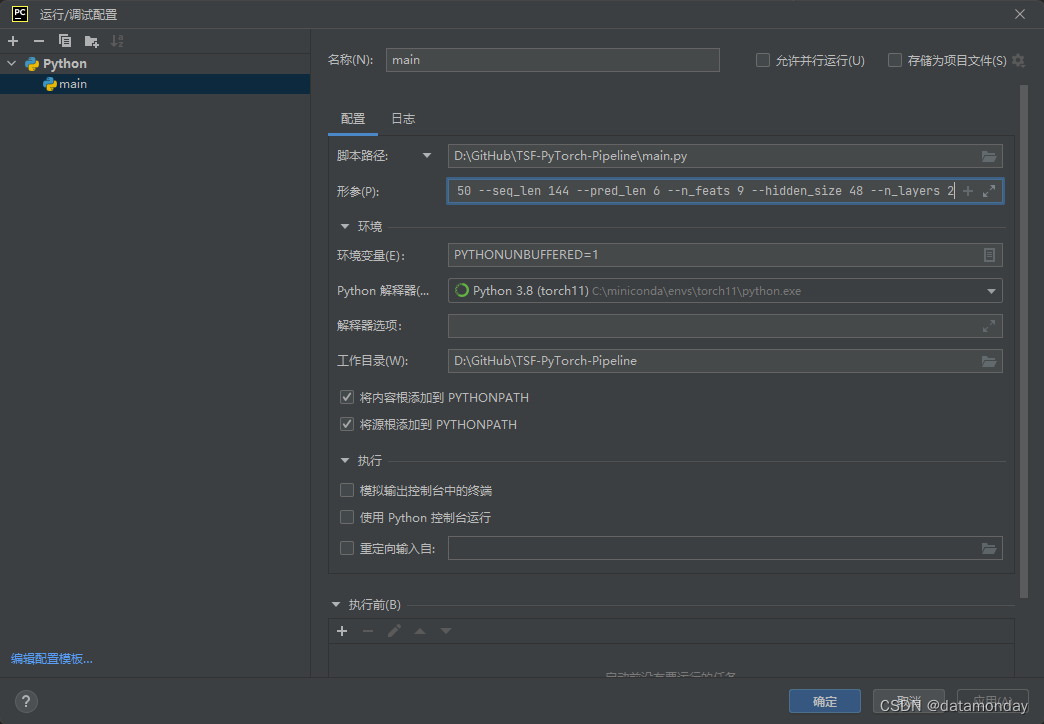Open environment variables editor icon
The height and width of the screenshot is (724, 1044).
coord(989,255)
